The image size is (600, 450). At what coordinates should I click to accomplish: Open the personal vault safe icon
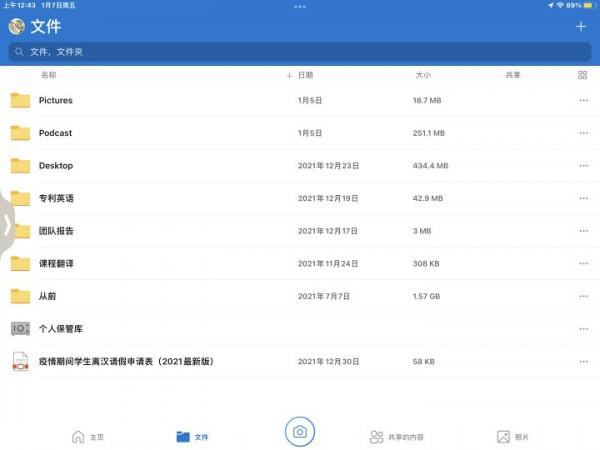20,329
